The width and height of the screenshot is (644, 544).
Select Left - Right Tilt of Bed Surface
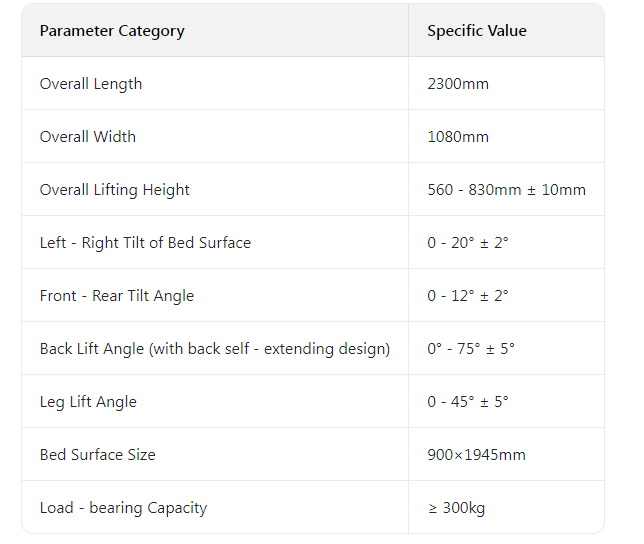pos(145,243)
